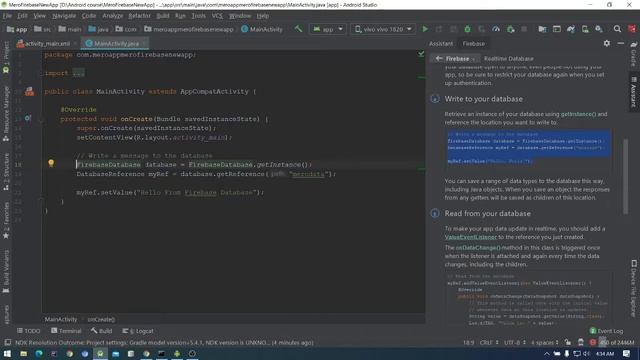This screenshot has width=640, height=360.
Task: Open the Android profiler gauge icon
Action: coord(496,29)
